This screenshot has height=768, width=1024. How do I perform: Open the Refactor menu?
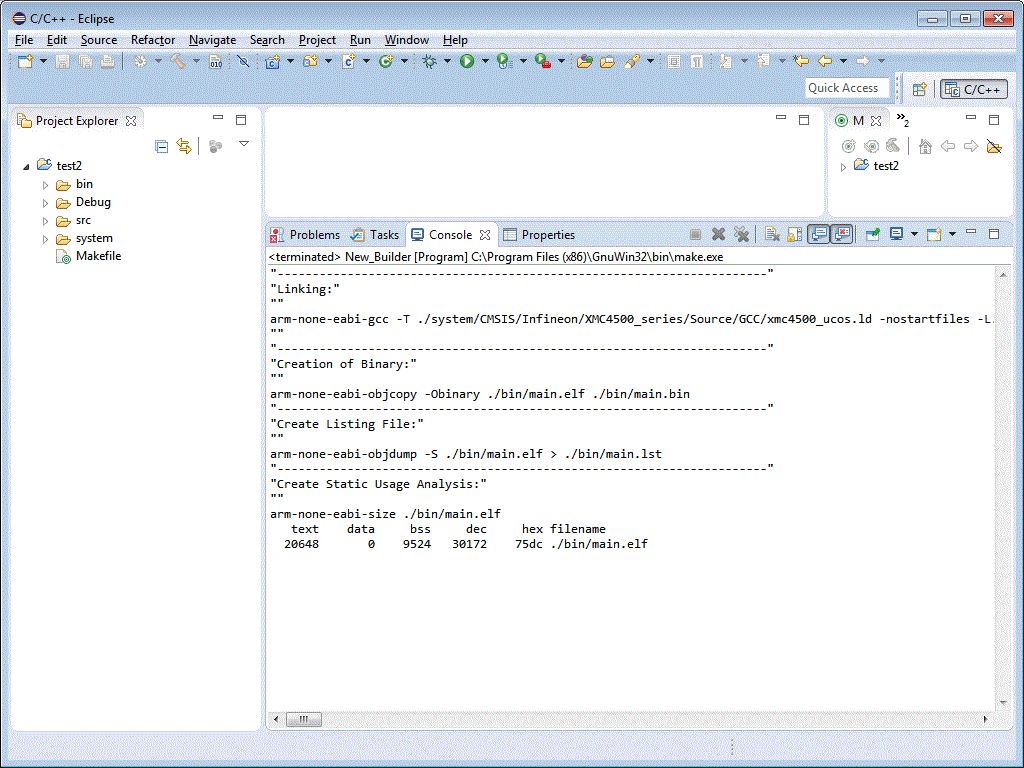[153, 40]
